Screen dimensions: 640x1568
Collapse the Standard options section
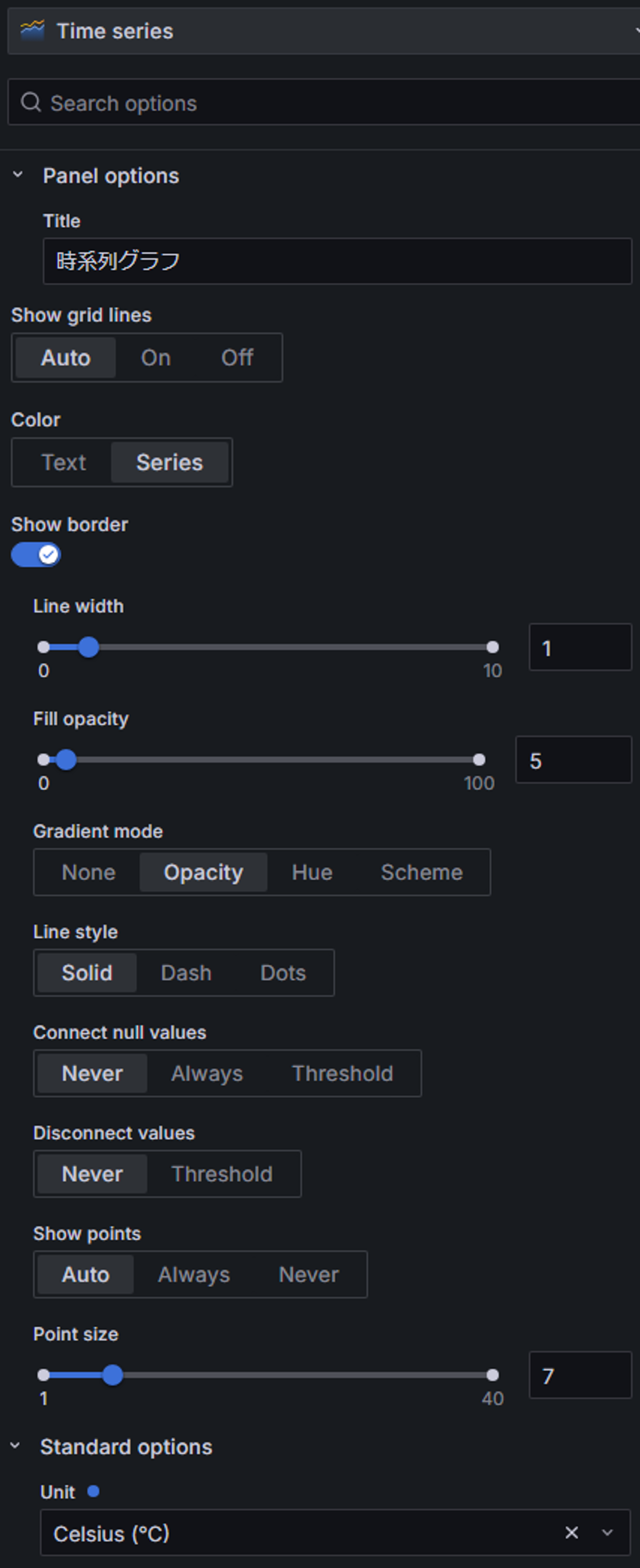click(15, 1446)
